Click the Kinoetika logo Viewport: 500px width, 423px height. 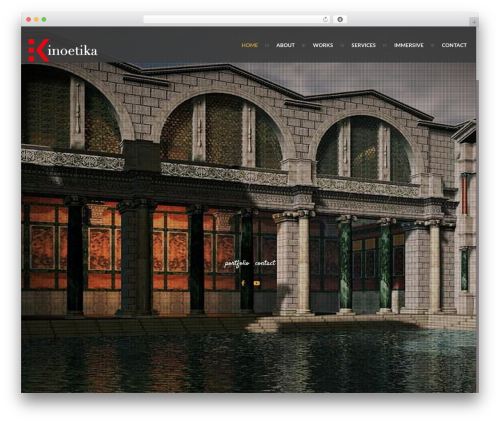63,50
